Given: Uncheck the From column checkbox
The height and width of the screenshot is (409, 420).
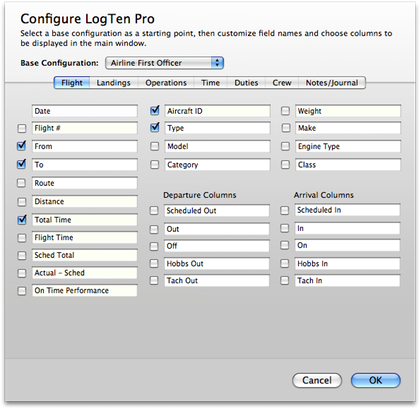Looking at the screenshot, I should [22, 146].
